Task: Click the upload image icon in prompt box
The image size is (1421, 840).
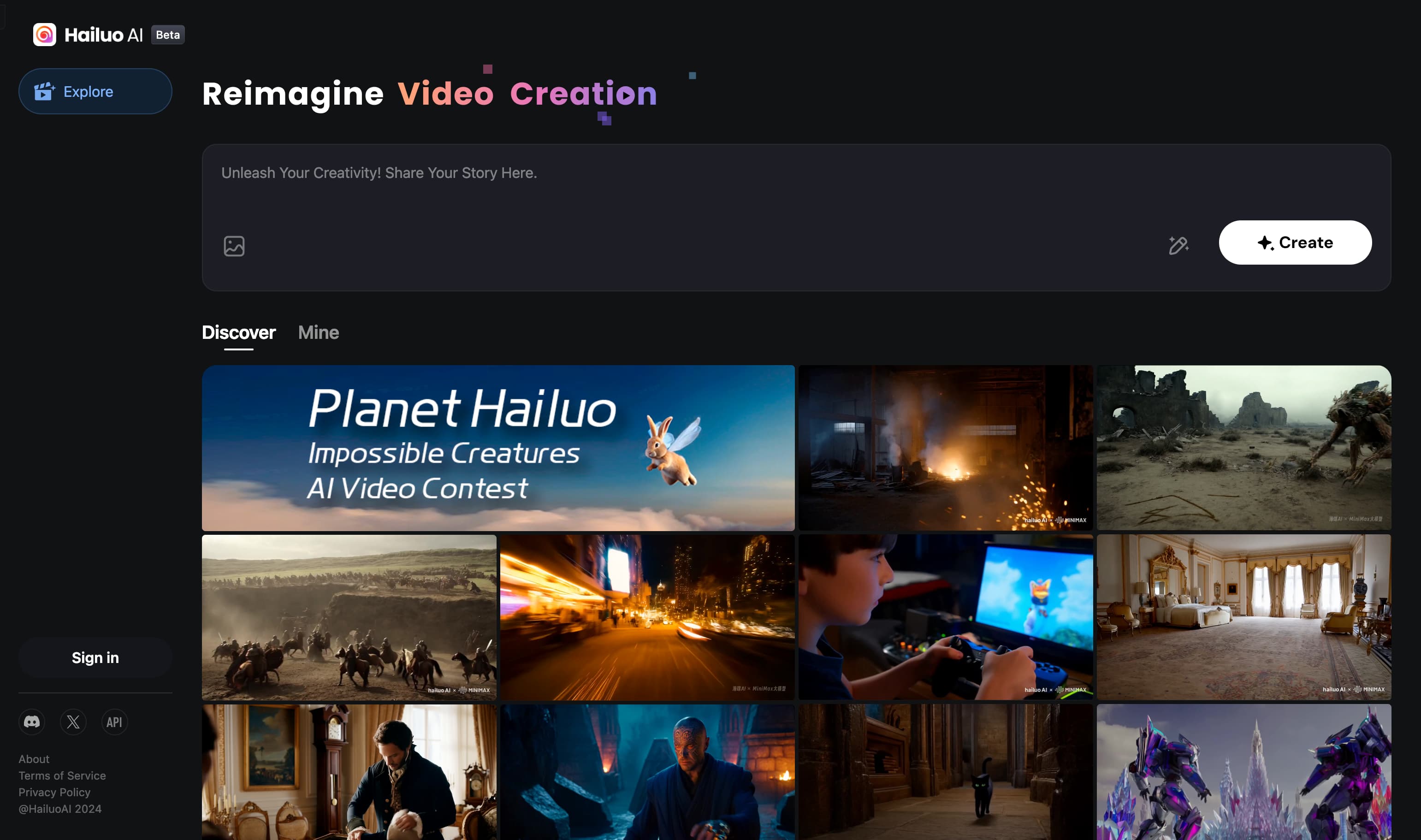Action: [234, 246]
